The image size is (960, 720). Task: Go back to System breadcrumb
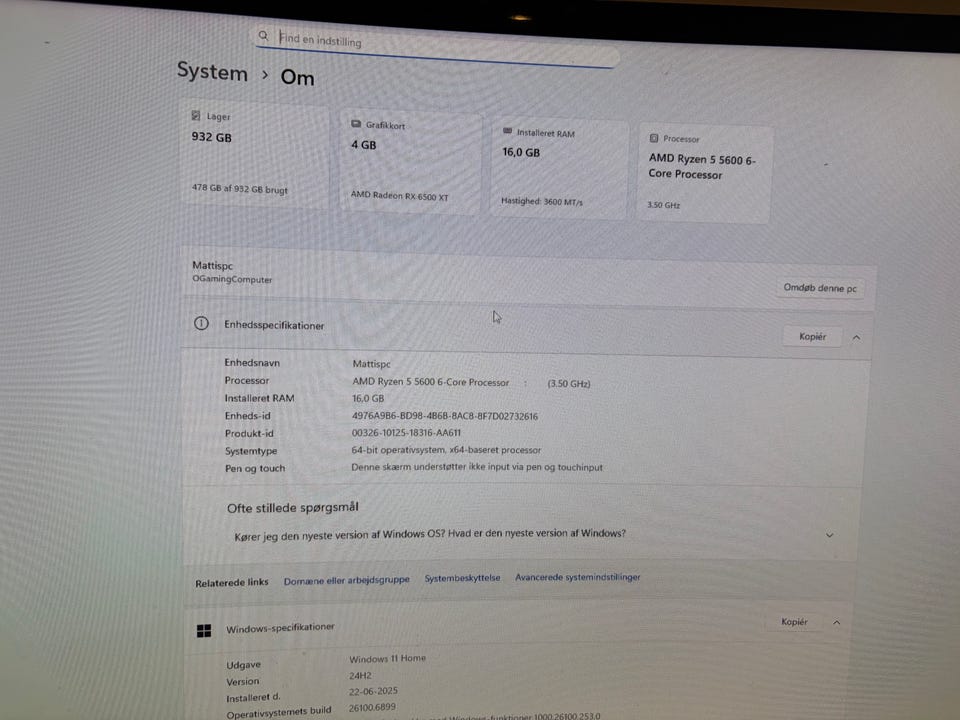click(212, 72)
